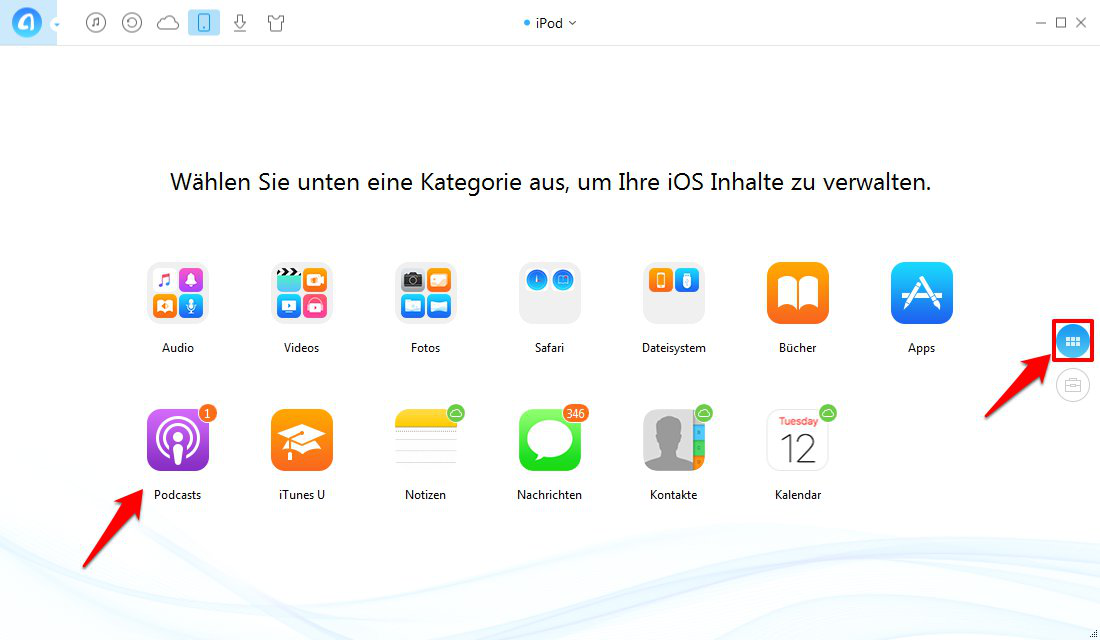This screenshot has width=1100, height=640.
Task: Open the Audio category
Action: [177, 293]
